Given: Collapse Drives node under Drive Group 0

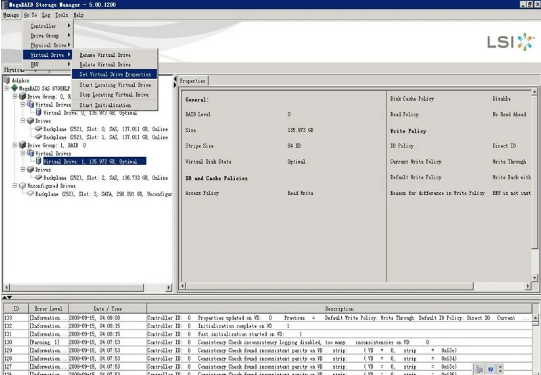Looking at the screenshot, I should (x=23, y=121).
